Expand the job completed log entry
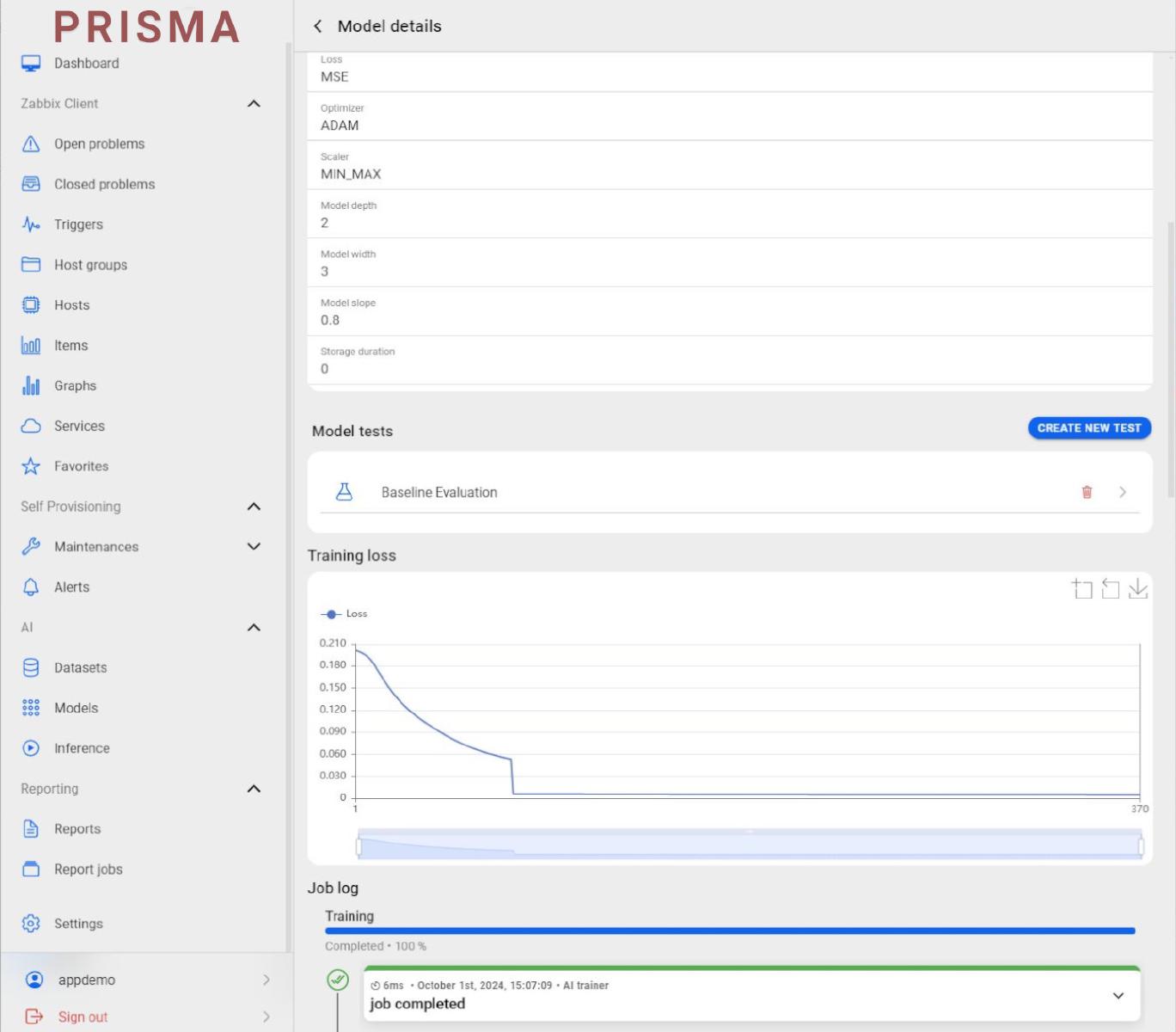Viewport: 1176px width, 1032px height. pos(1118,995)
